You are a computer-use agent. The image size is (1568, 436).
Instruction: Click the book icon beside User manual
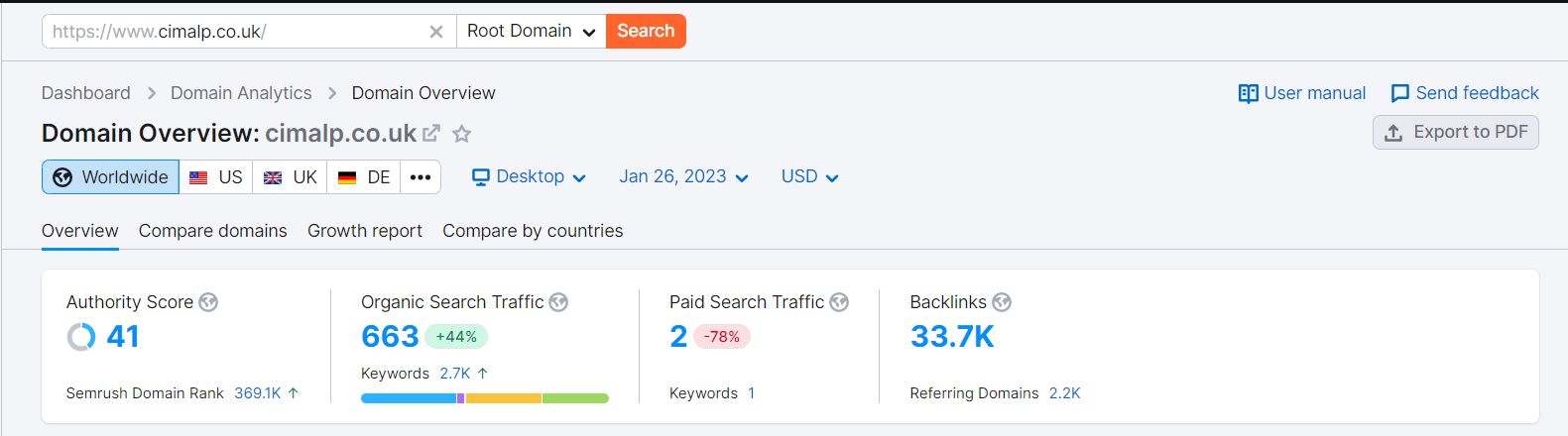(1248, 93)
